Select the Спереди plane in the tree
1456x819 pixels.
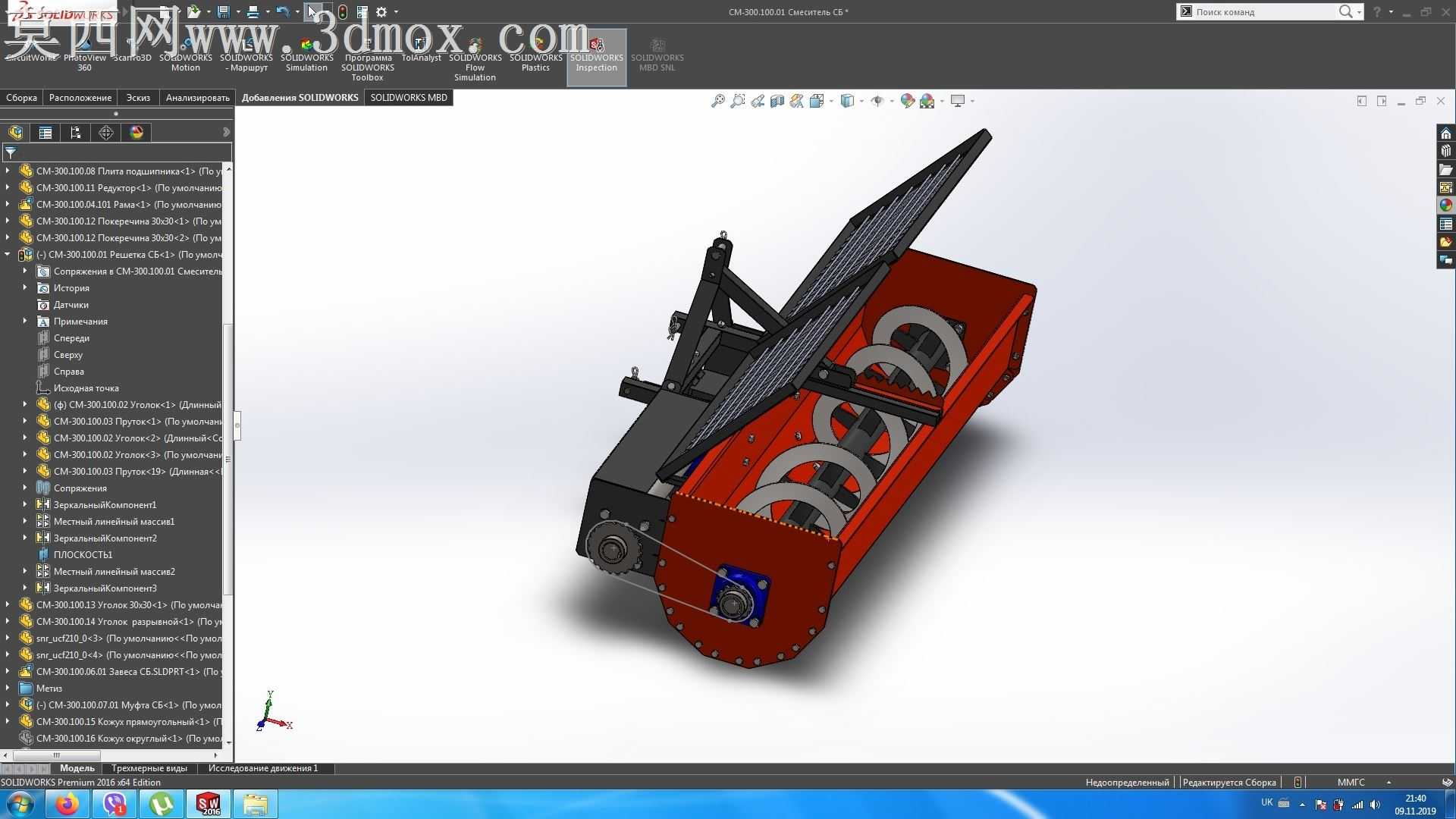pos(72,338)
